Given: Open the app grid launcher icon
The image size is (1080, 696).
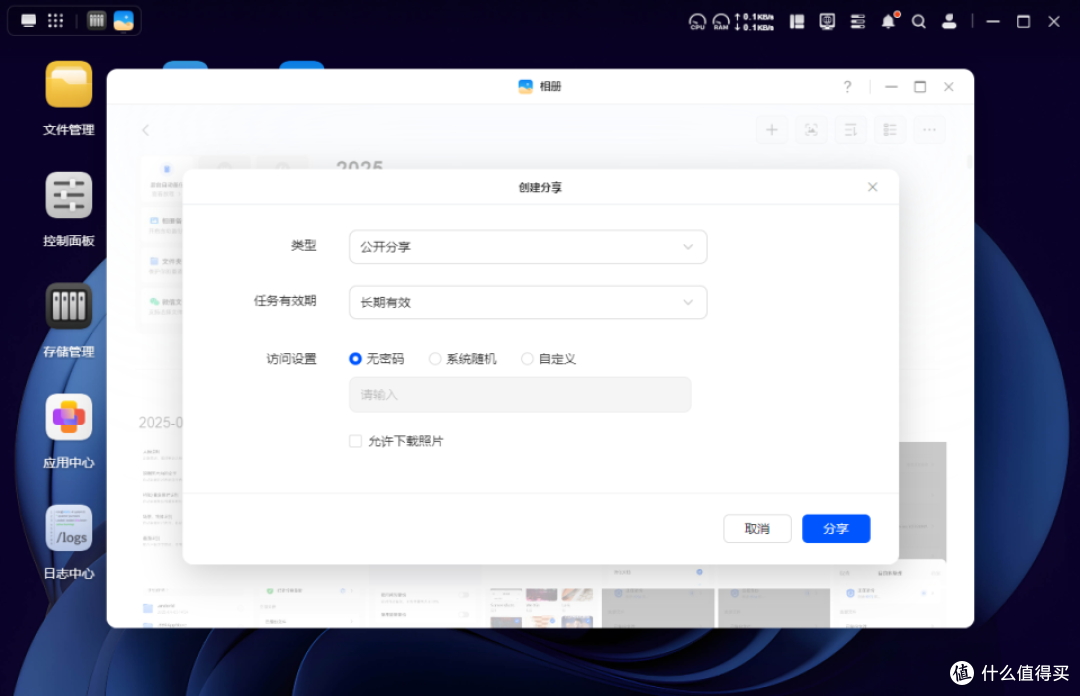Looking at the screenshot, I should [x=56, y=21].
